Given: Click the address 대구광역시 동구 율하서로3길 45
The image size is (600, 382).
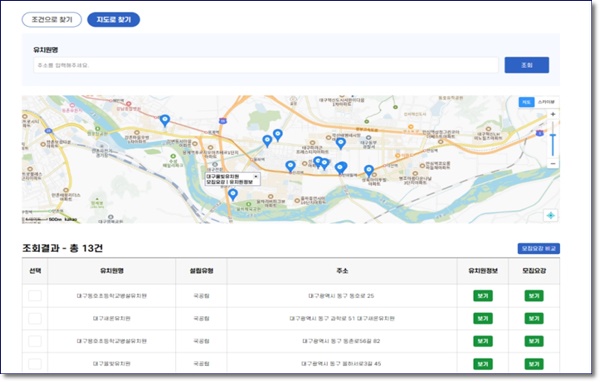Looking at the screenshot, I should (x=341, y=364).
